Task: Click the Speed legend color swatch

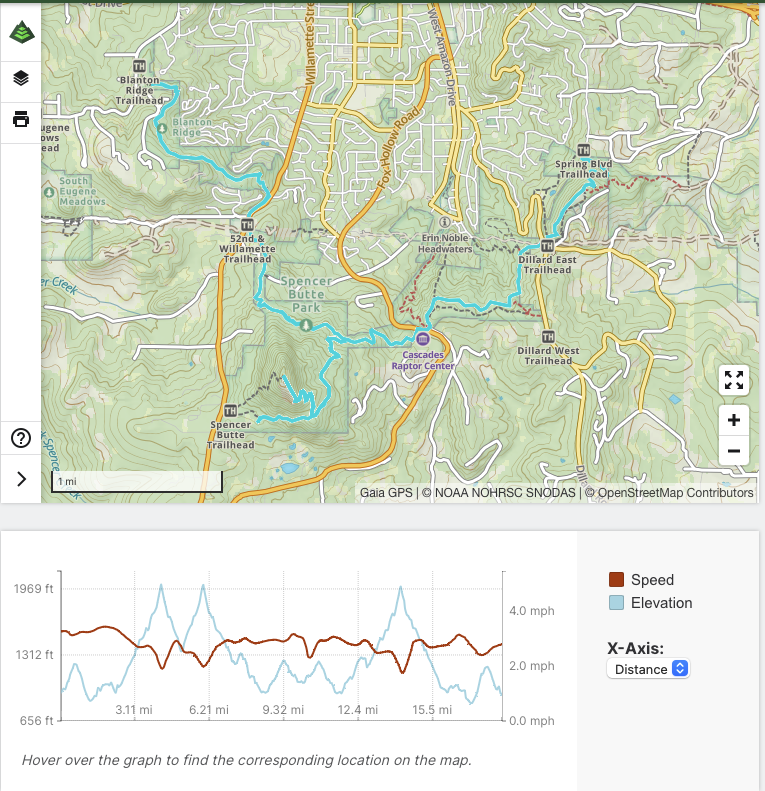Action: tap(616, 580)
